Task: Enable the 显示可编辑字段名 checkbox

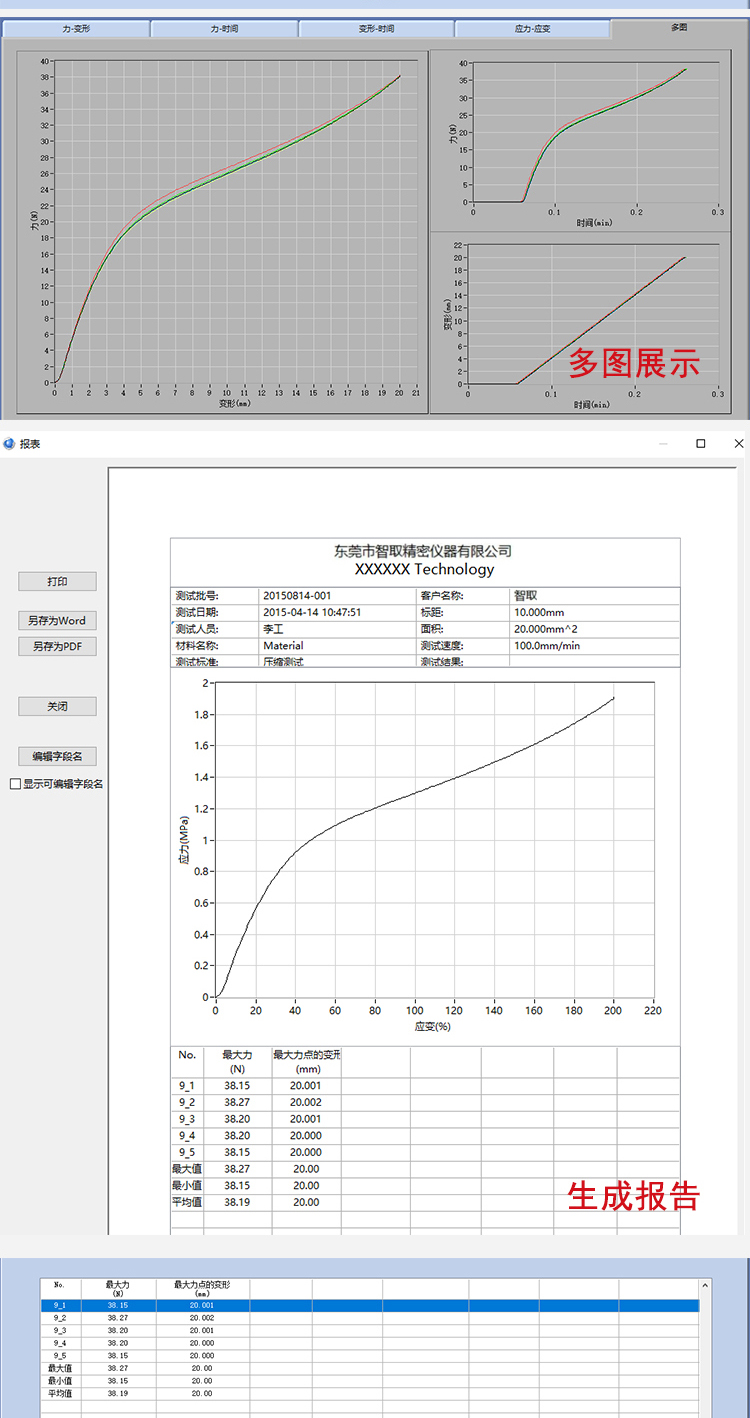Action: (15, 784)
